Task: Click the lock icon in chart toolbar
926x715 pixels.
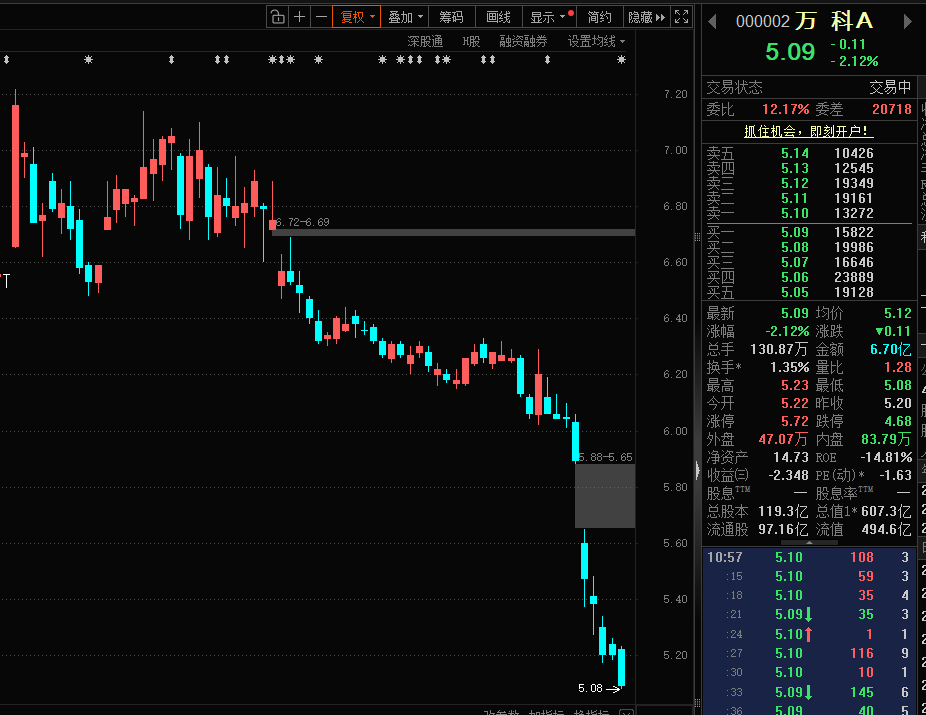Action: click(278, 17)
